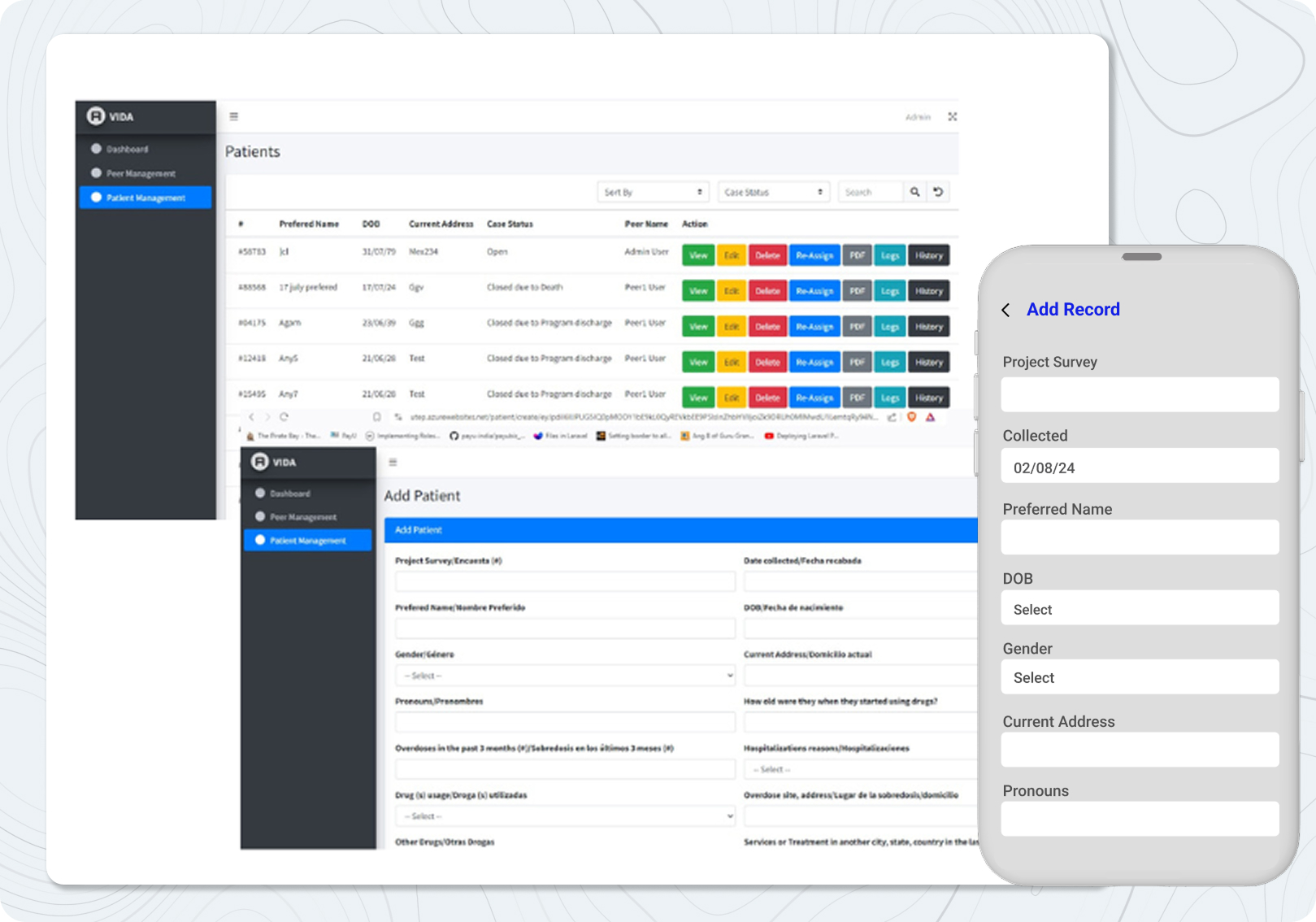
Task: Tap the back arrow beside Add Record
Action: 1006,310
